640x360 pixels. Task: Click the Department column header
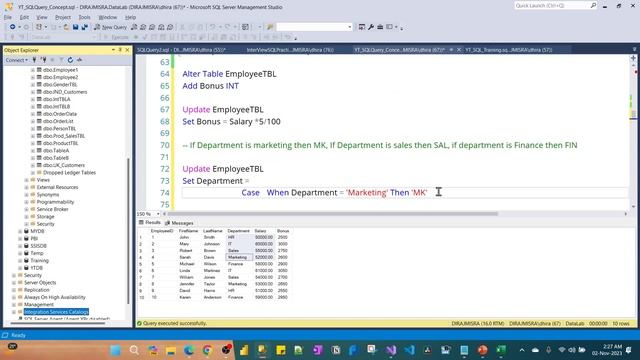(x=238, y=231)
